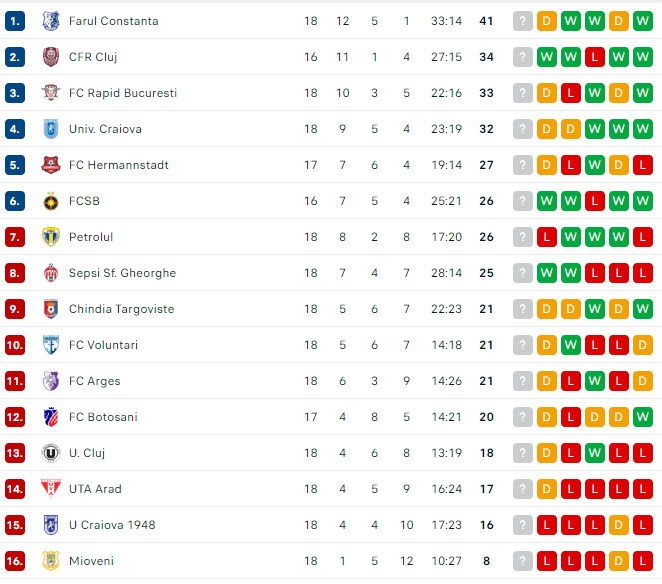Click the Mioveni club crest
The width and height of the screenshot is (662, 584).
tap(51, 561)
